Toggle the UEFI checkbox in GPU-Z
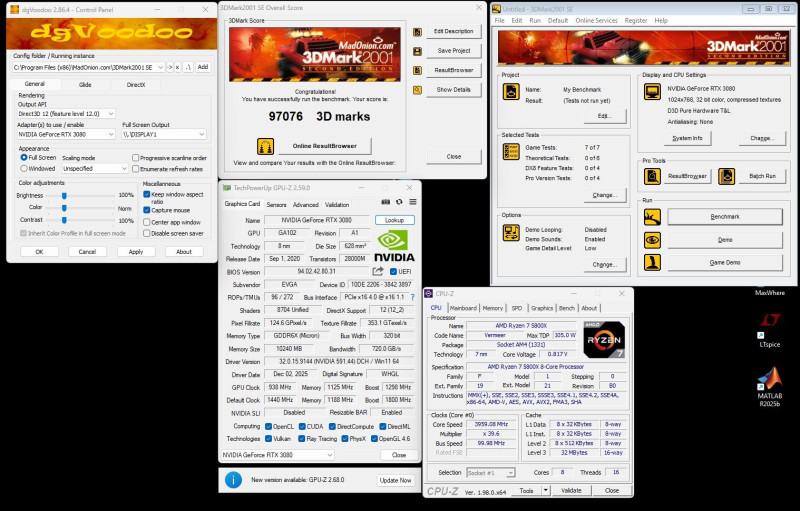This screenshot has width=800, height=511. click(393, 272)
